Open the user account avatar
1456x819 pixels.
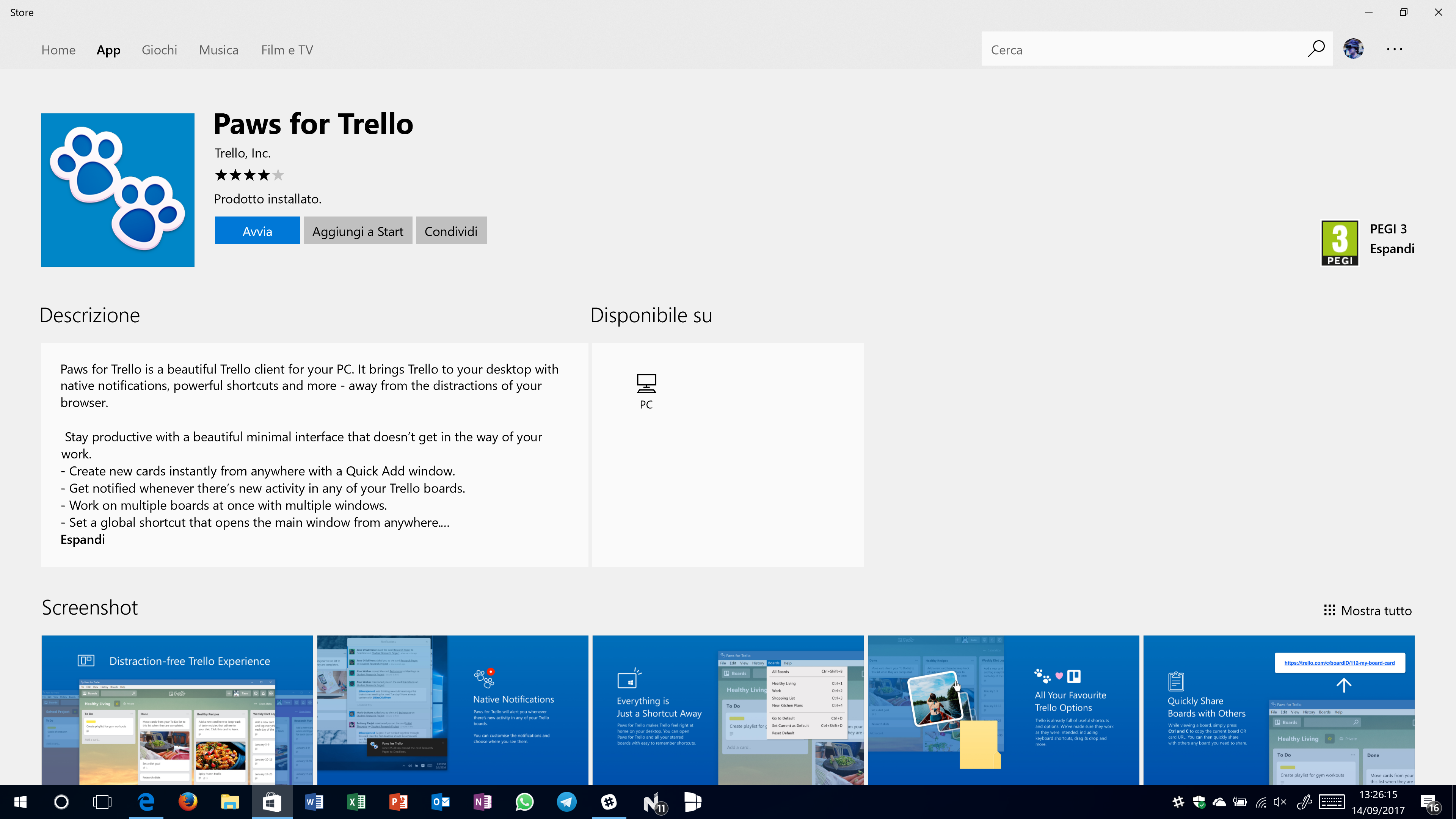pyautogui.click(x=1353, y=49)
